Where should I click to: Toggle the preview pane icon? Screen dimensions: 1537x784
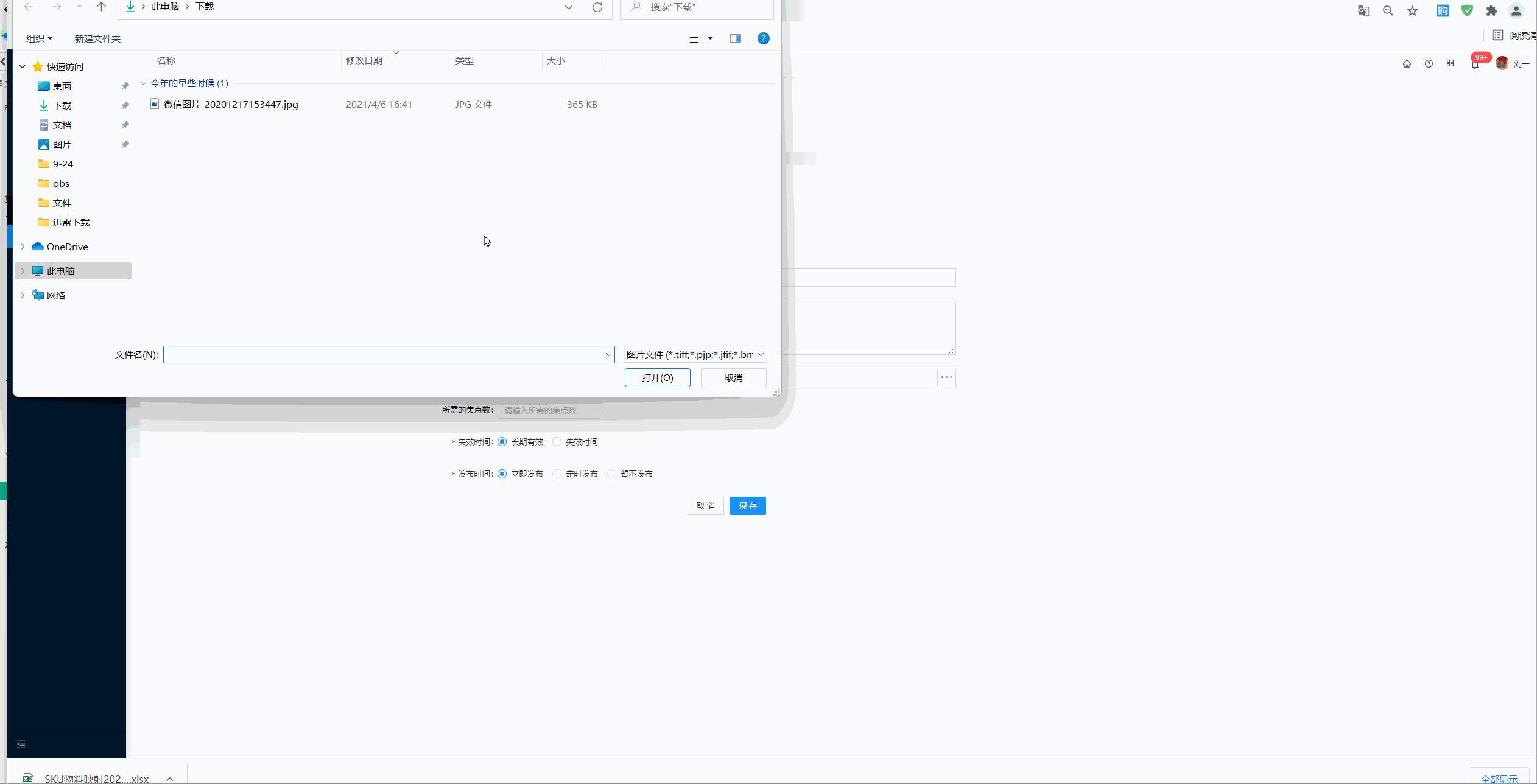[x=736, y=38]
